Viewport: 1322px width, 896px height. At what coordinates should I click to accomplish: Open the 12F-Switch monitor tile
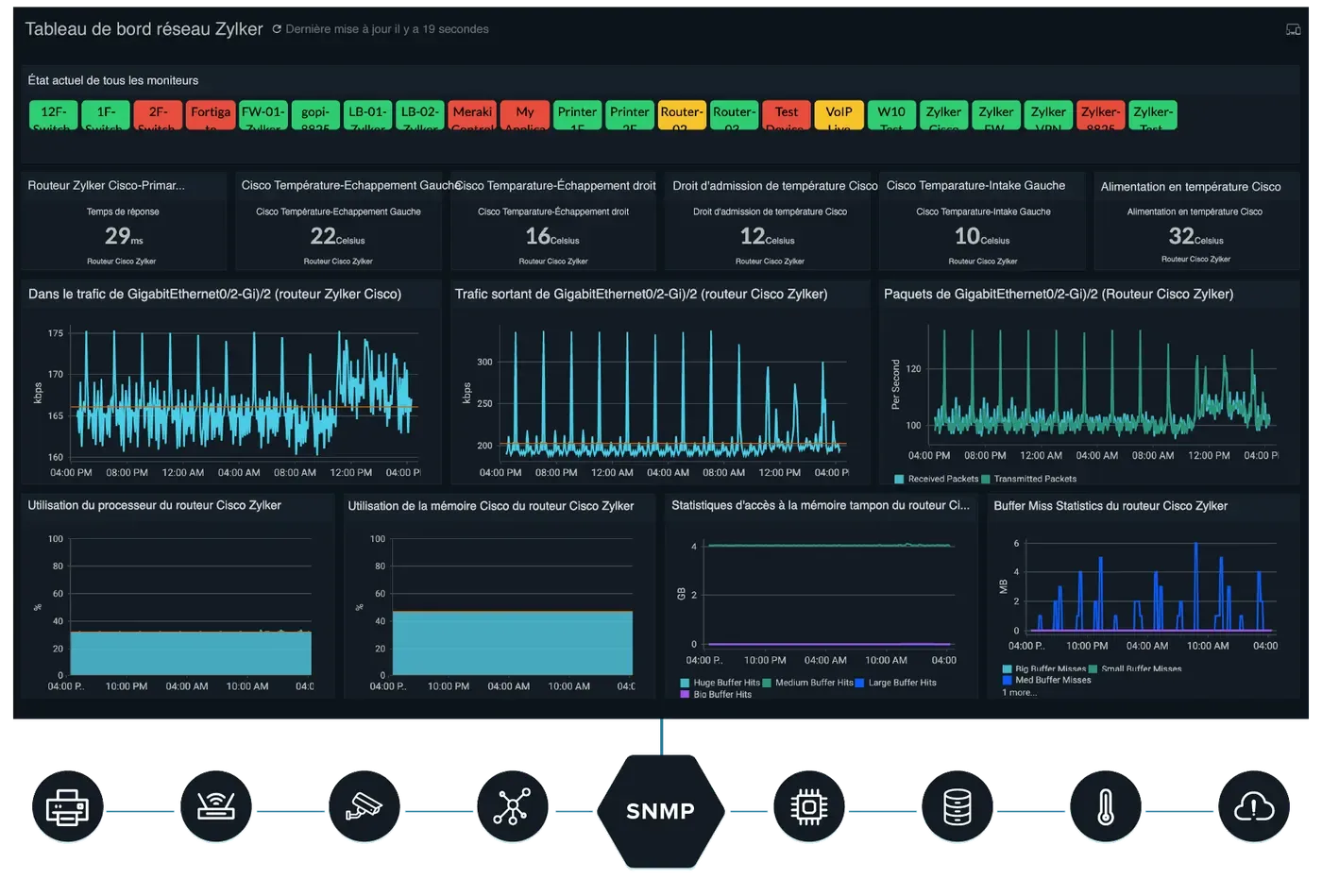[54, 114]
